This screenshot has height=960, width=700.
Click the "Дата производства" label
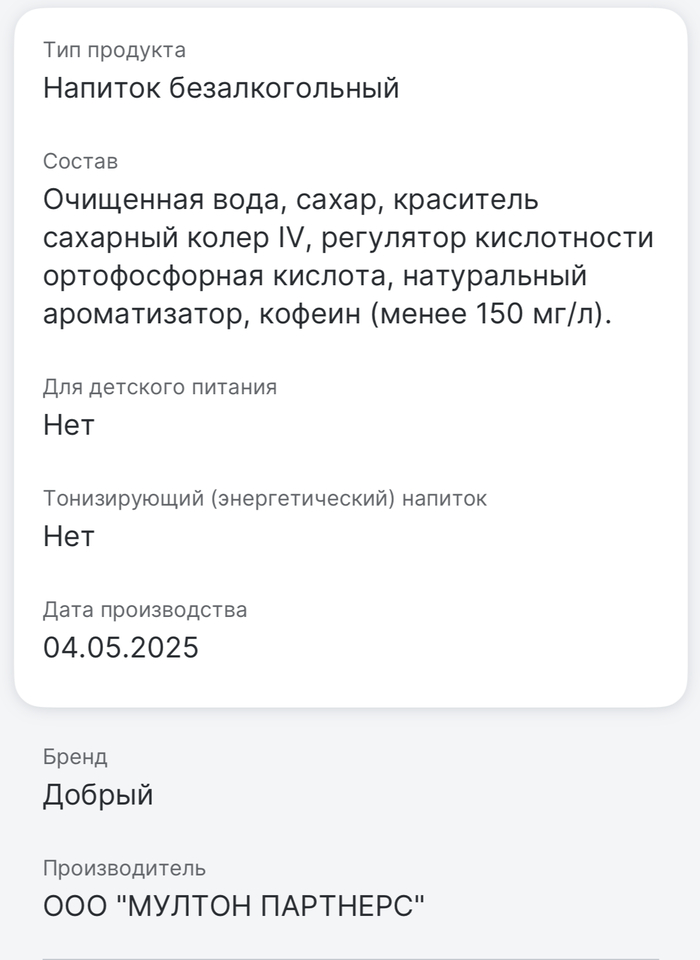pos(145,609)
